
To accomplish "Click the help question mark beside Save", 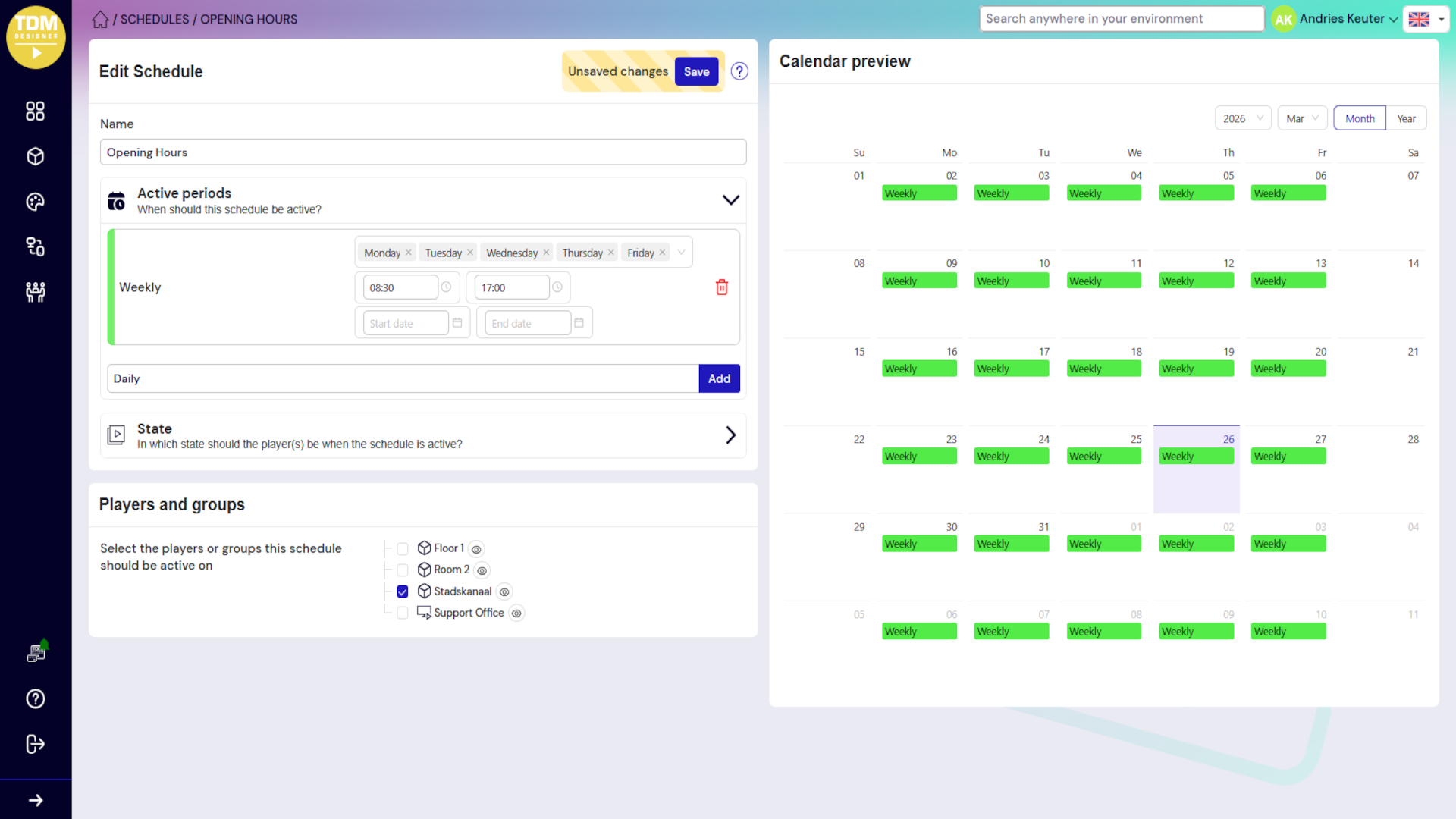I will (739, 71).
